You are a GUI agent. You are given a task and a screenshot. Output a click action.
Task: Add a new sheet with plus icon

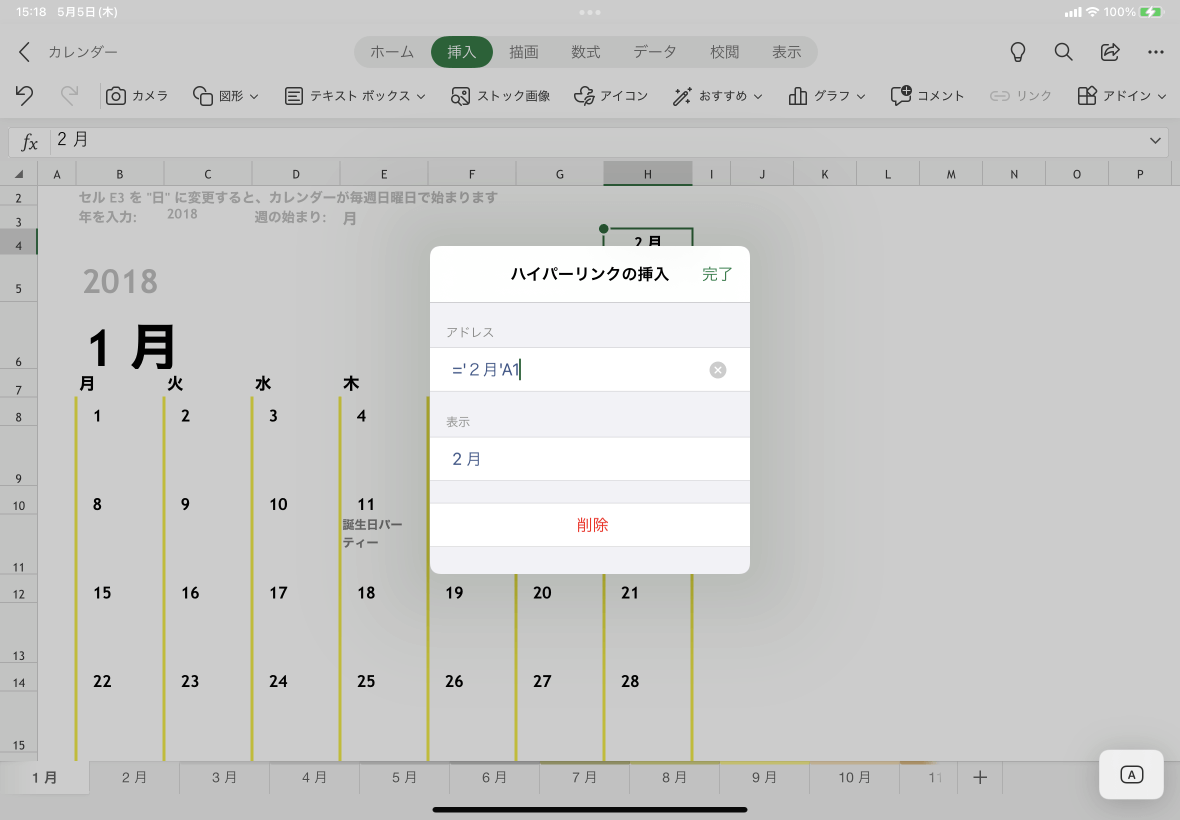point(980,778)
